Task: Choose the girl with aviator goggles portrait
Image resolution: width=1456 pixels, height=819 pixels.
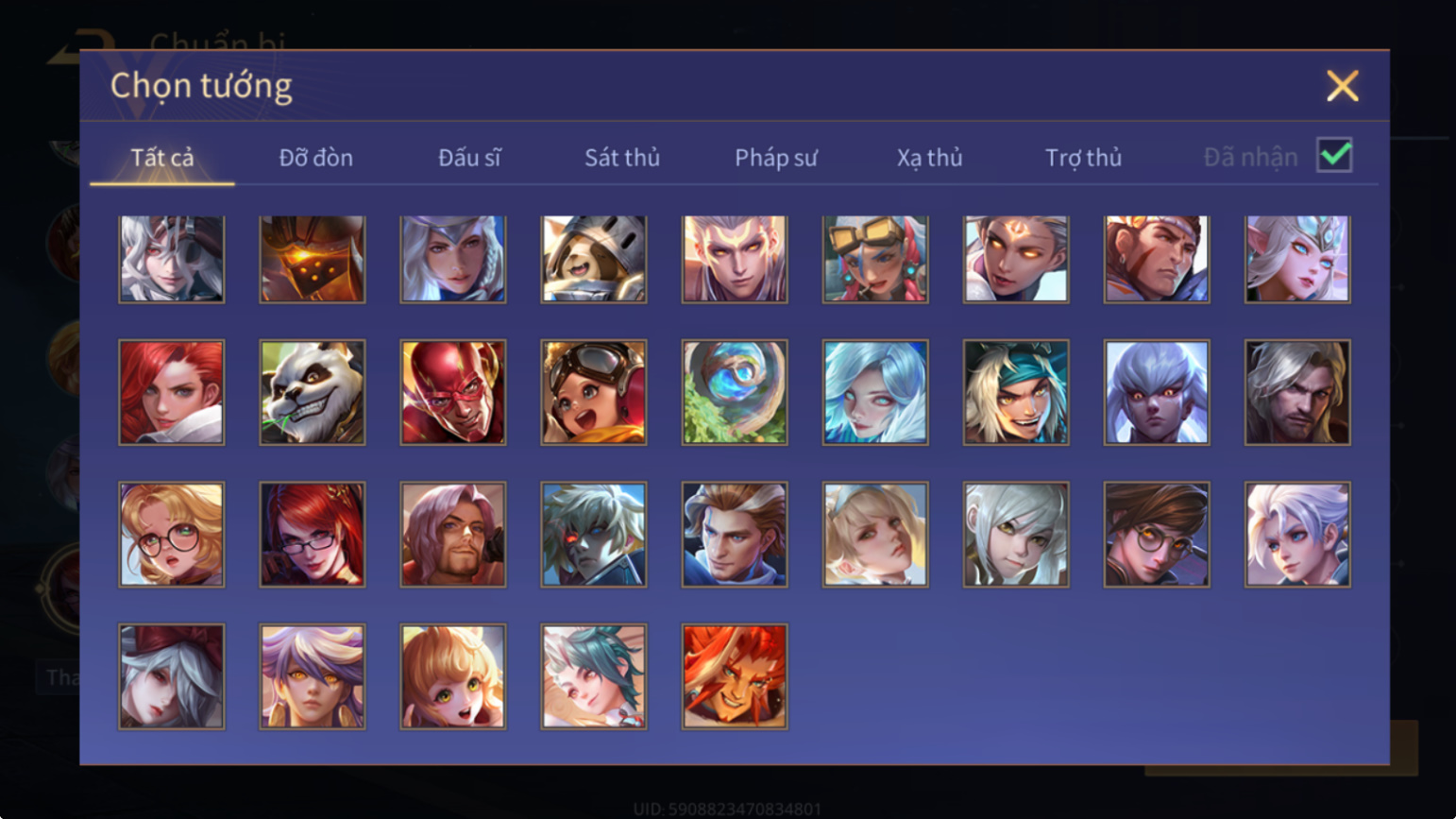Action: click(593, 392)
